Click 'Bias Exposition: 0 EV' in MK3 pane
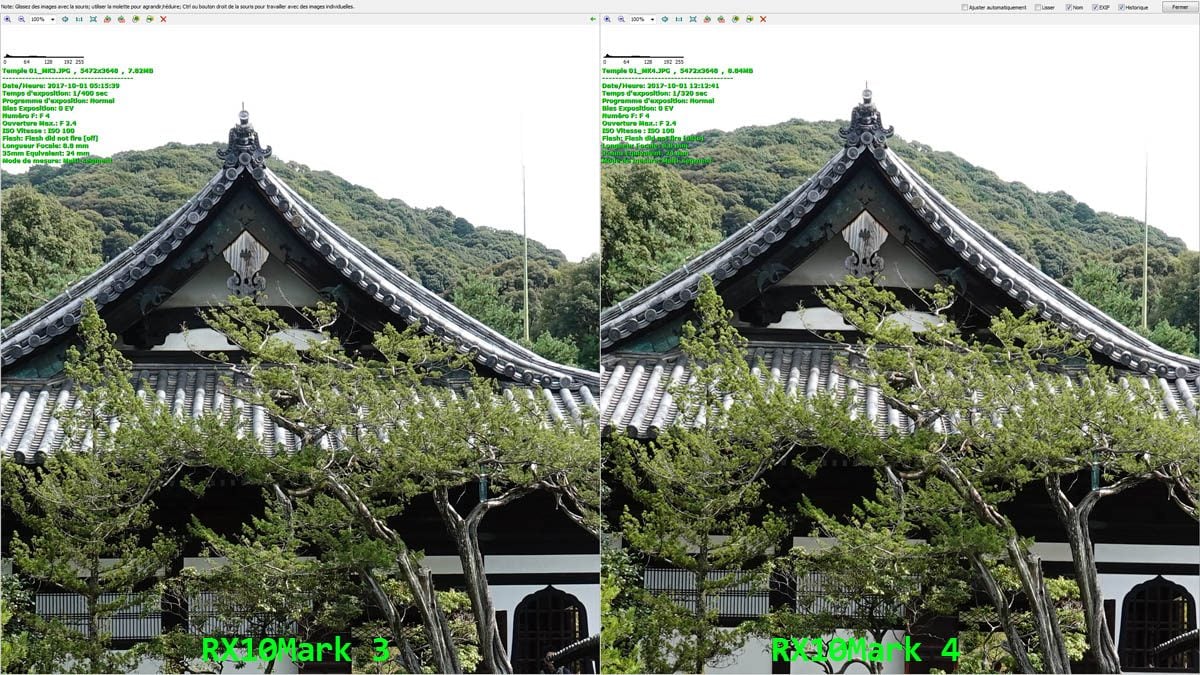 [x=37, y=108]
